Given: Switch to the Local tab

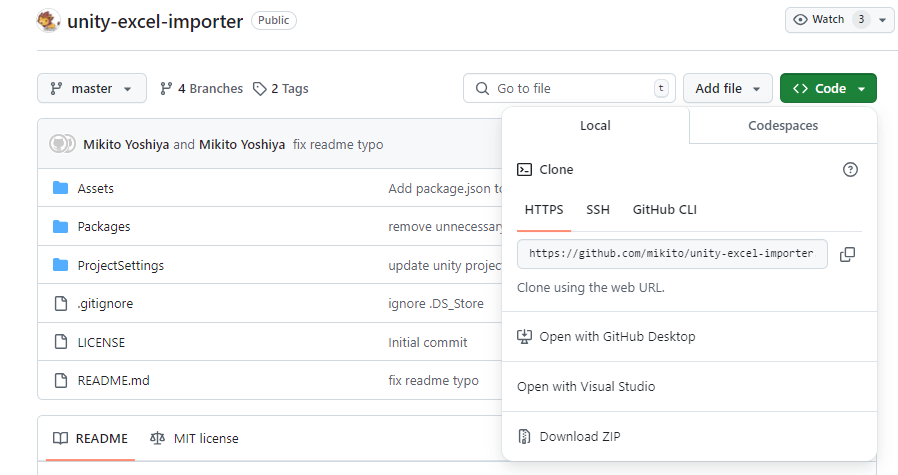Looking at the screenshot, I should point(595,125).
